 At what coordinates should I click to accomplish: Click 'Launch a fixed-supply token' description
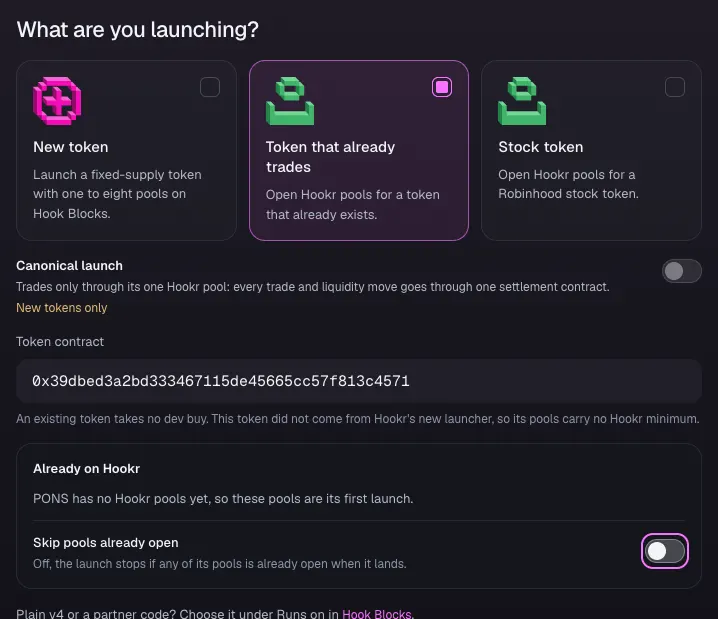point(117,194)
